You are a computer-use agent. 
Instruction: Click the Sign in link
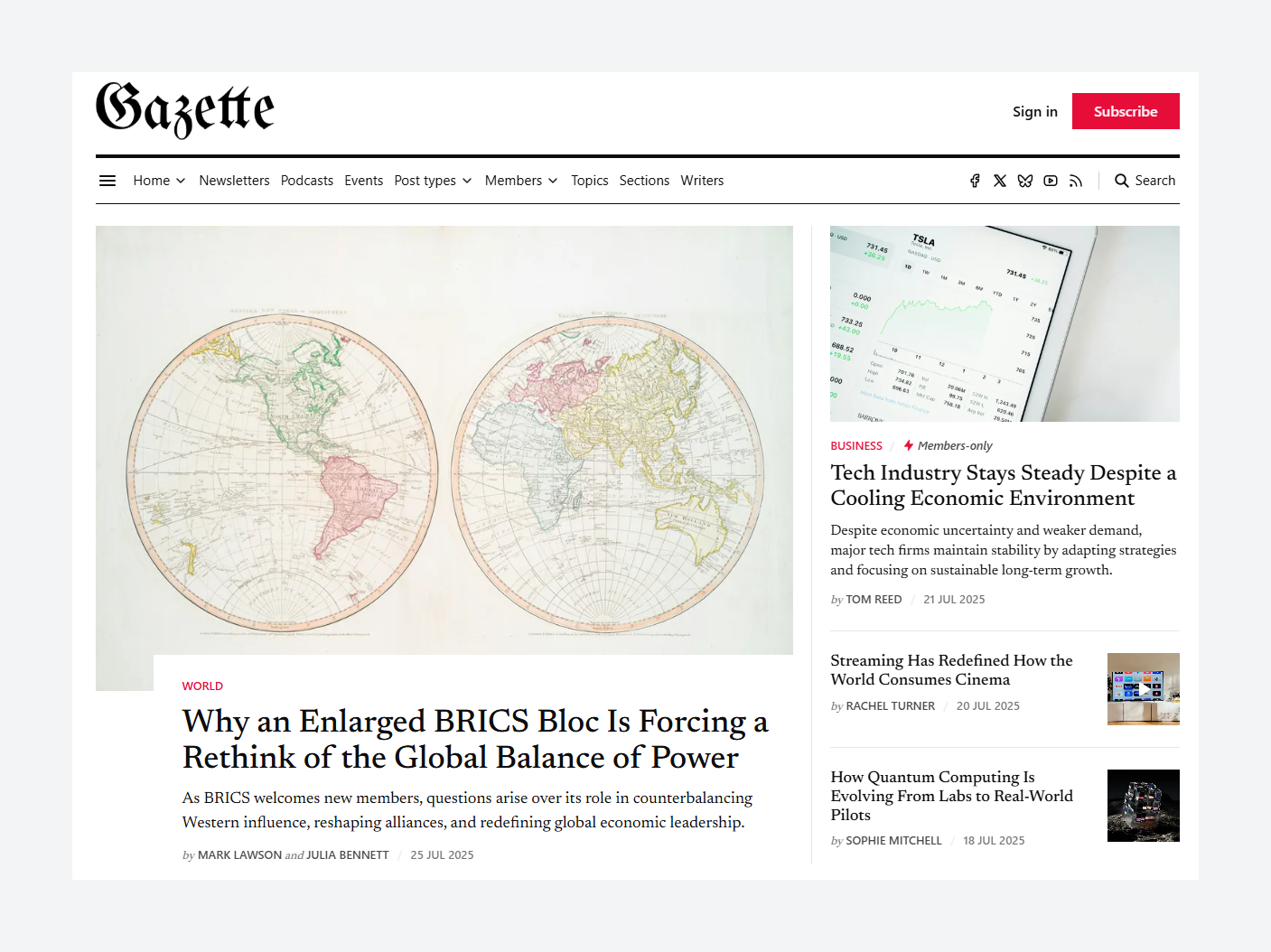1034,111
